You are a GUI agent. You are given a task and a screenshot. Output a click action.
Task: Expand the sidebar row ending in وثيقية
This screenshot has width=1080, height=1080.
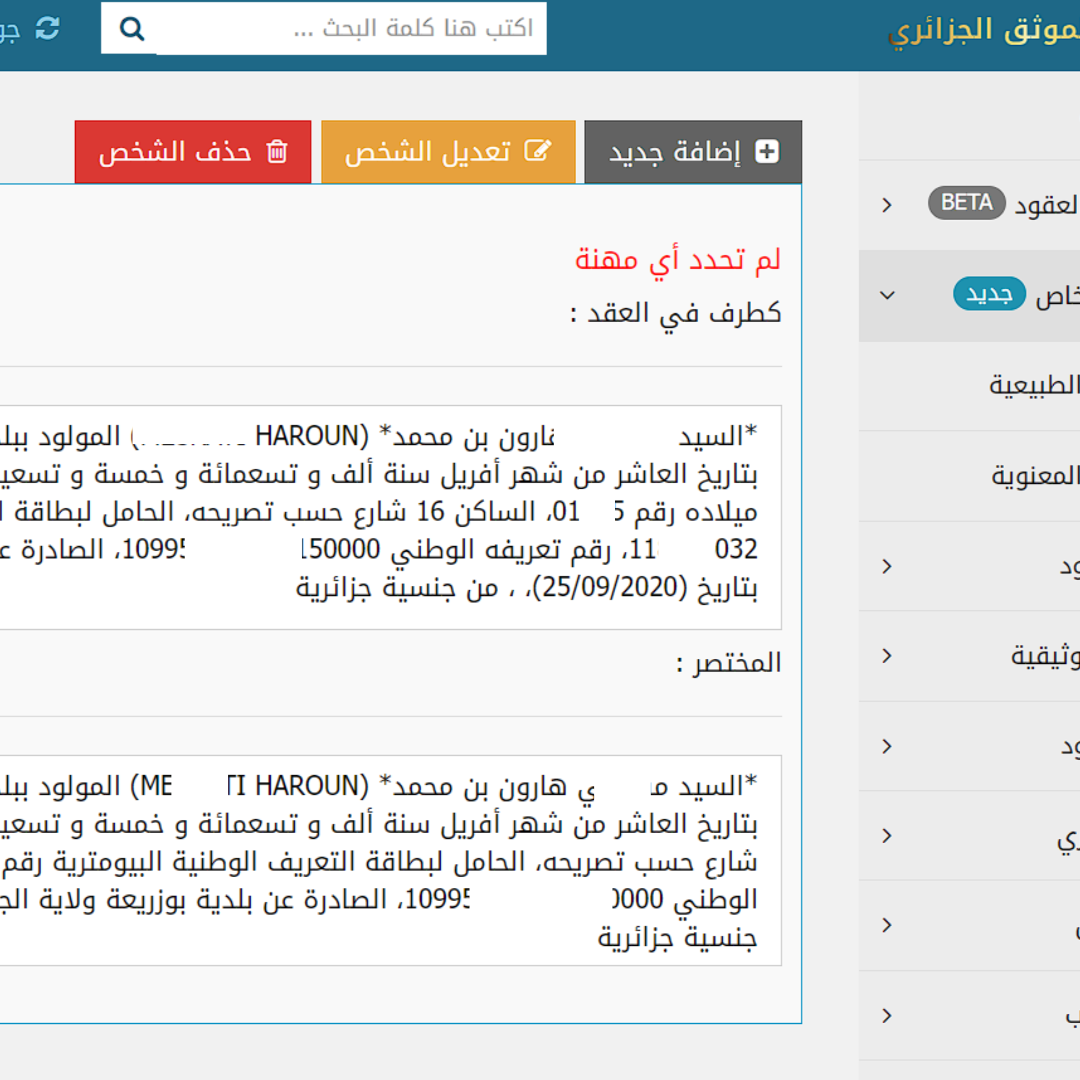tap(887, 656)
